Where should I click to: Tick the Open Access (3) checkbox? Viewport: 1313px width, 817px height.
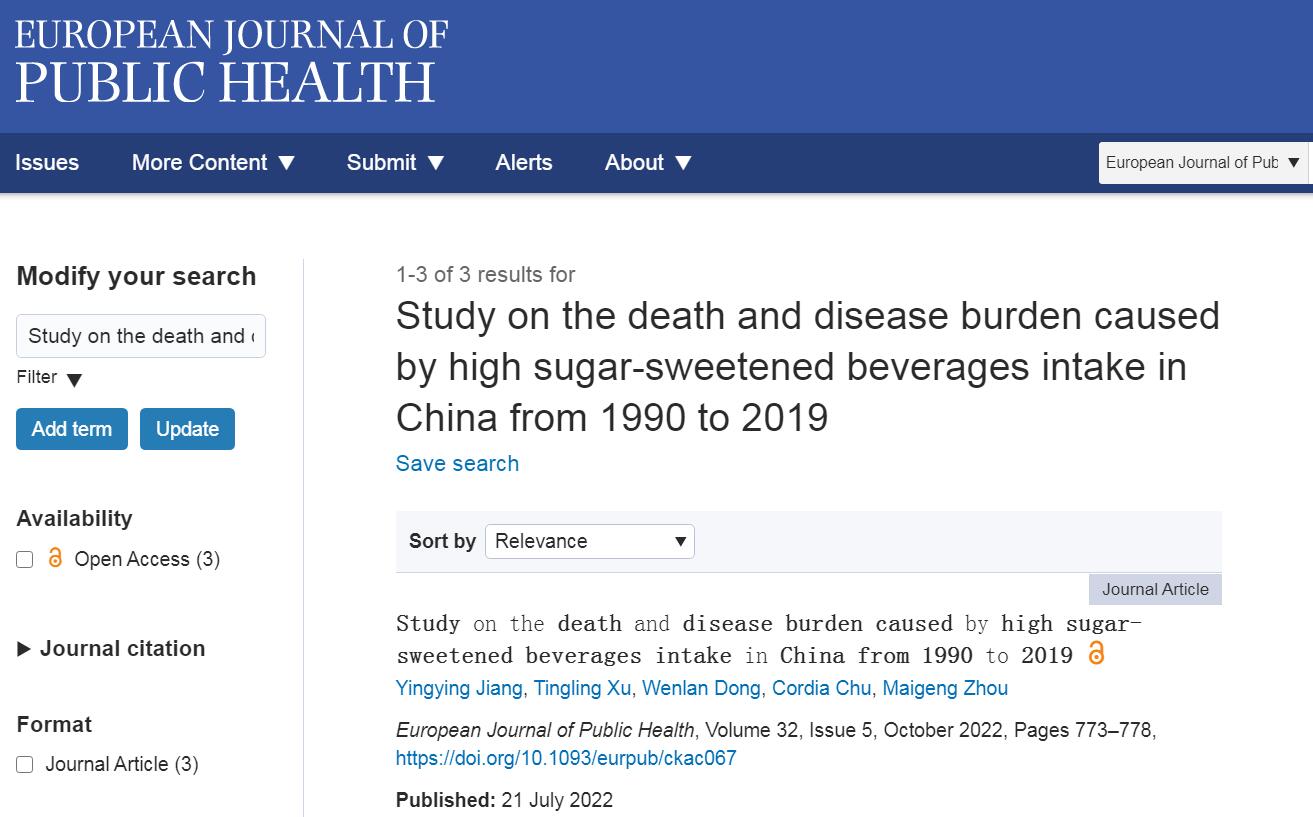[x=25, y=560]
